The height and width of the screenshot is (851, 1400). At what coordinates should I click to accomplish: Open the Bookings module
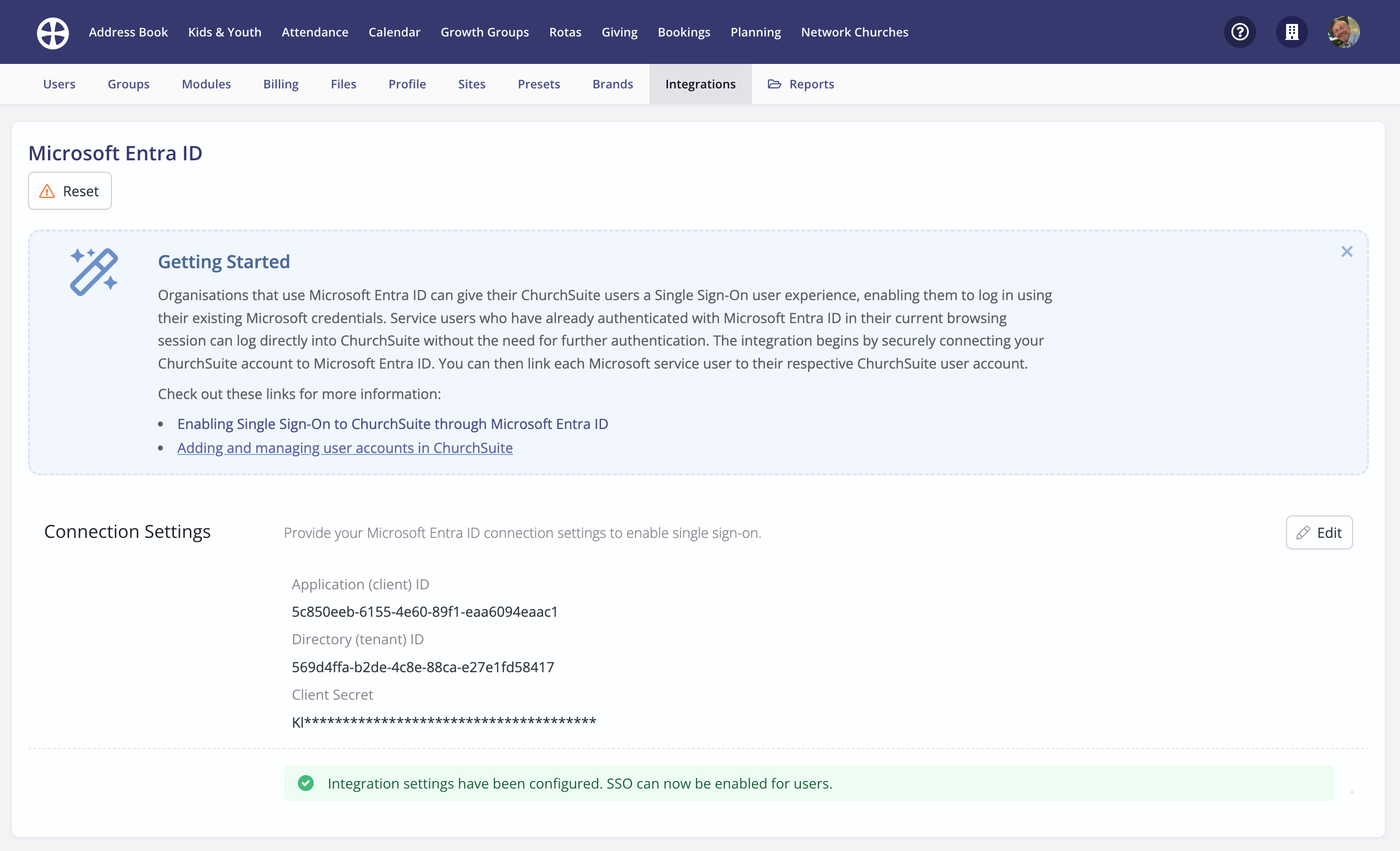point(684,32)
